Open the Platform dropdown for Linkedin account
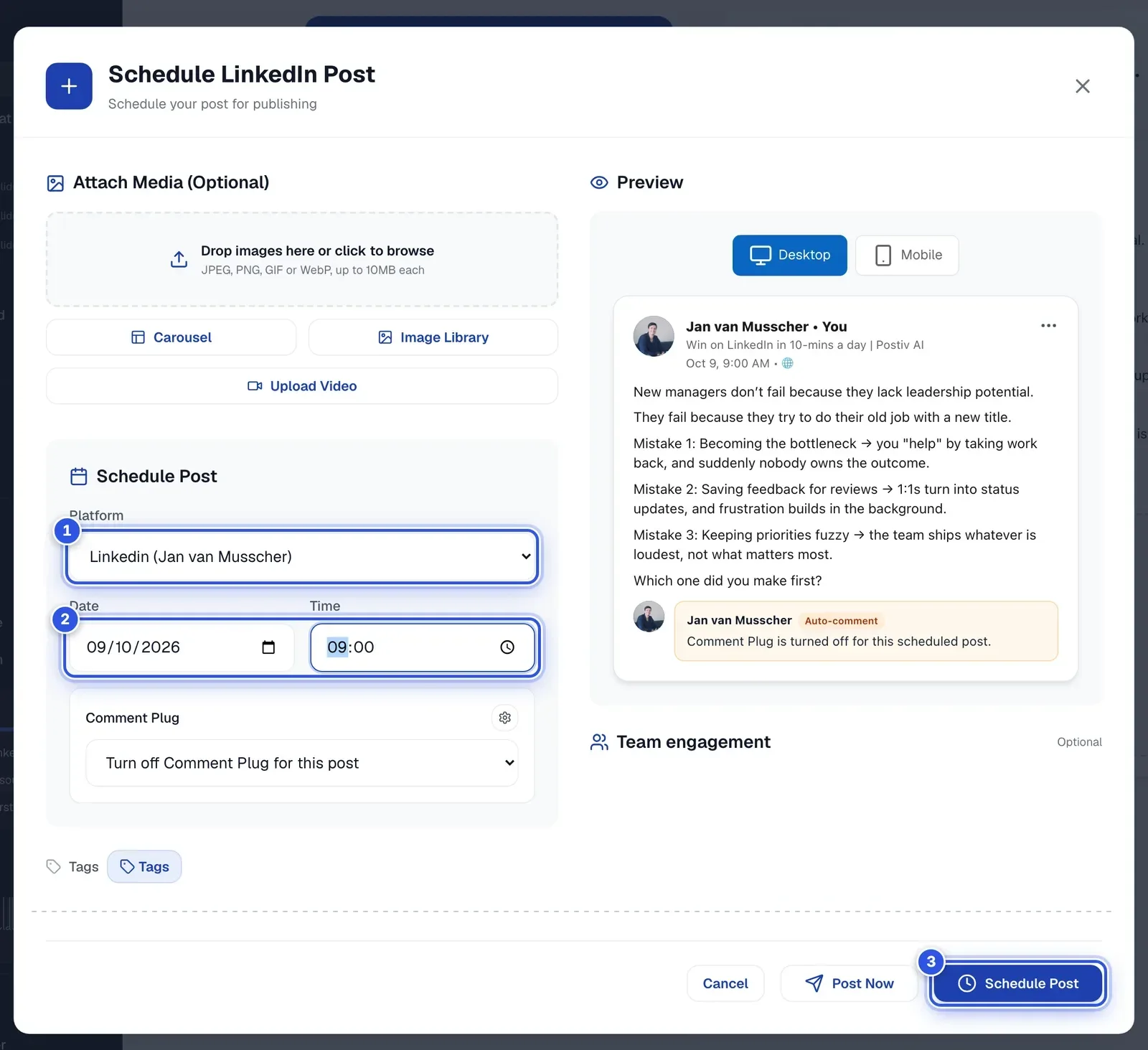This screenshot has height=1050, width=1148. click(302, 557)
